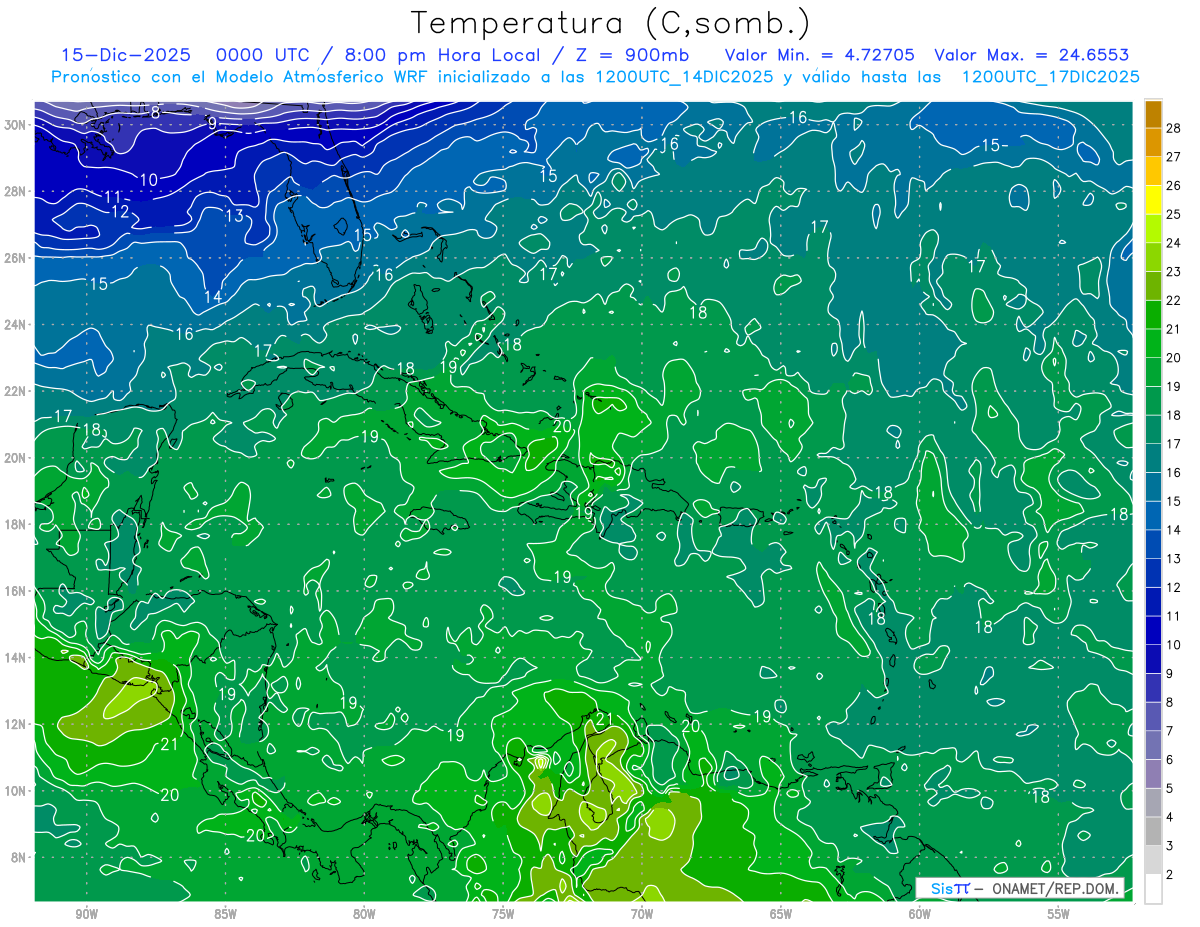Click the title "Temperatura (C,somb.)"
Viewport: 1200px width, 927px height.
[x=611, y=23]
